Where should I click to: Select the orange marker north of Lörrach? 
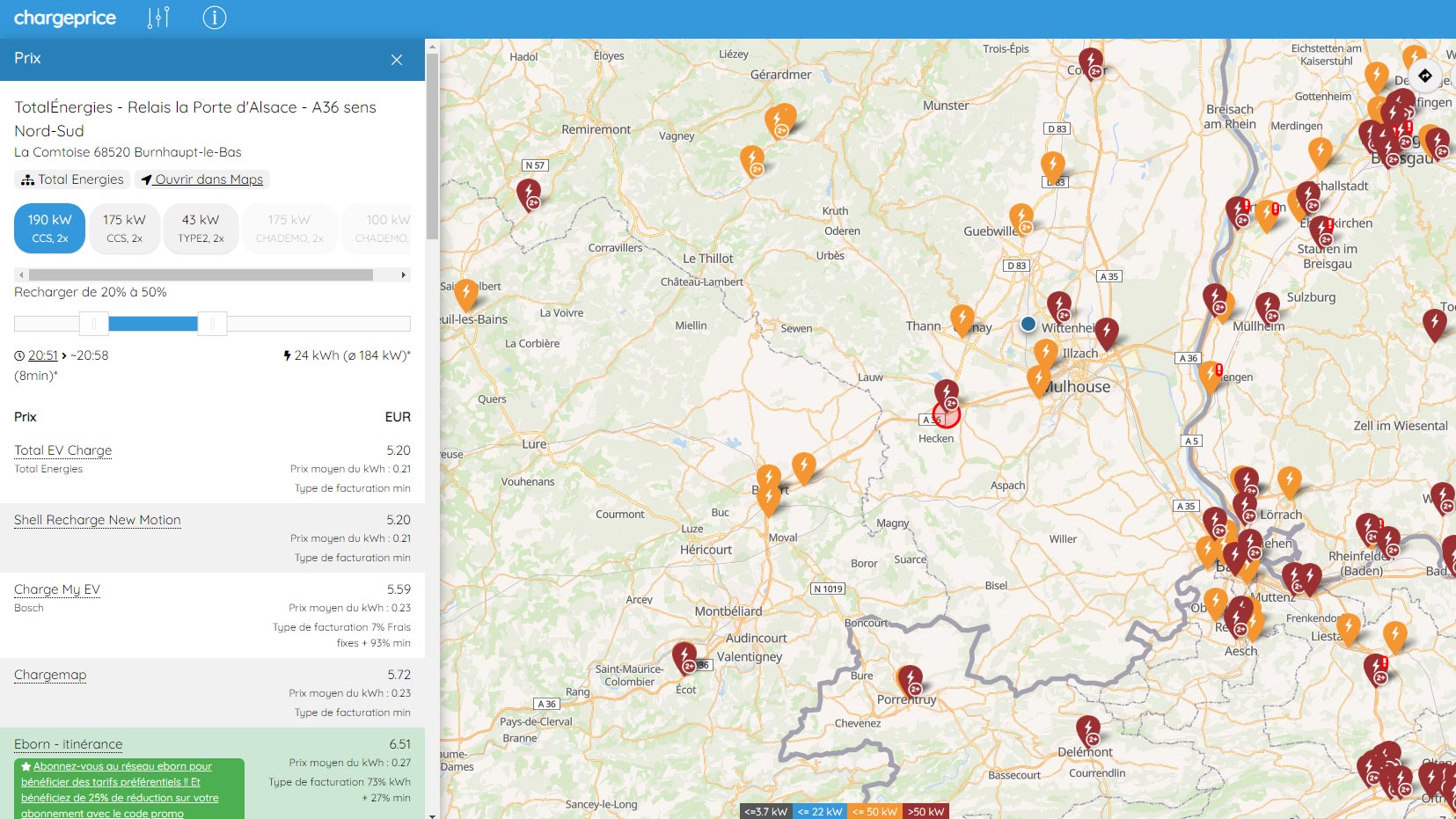pyautogui.click(x=1290, y=482)
